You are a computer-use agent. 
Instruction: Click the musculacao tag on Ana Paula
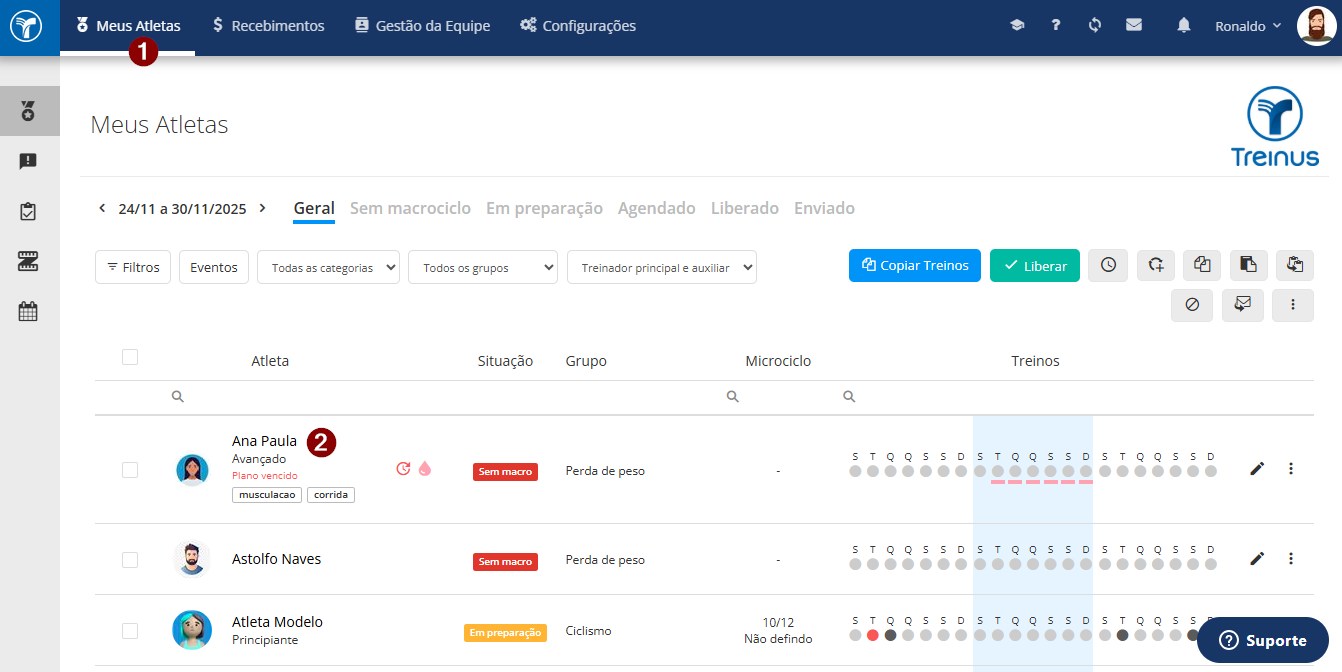267,495
